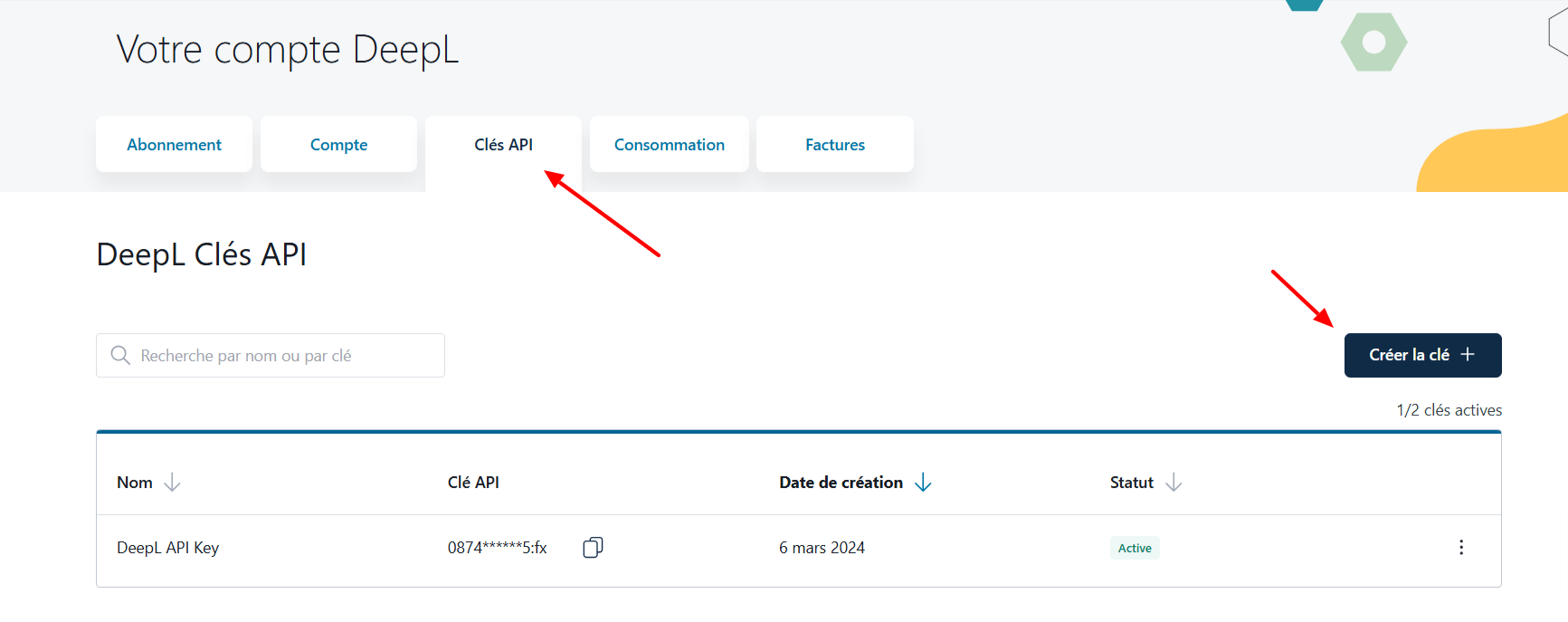Open the three-dot menu for DeepL API Key

[1460, 547]
